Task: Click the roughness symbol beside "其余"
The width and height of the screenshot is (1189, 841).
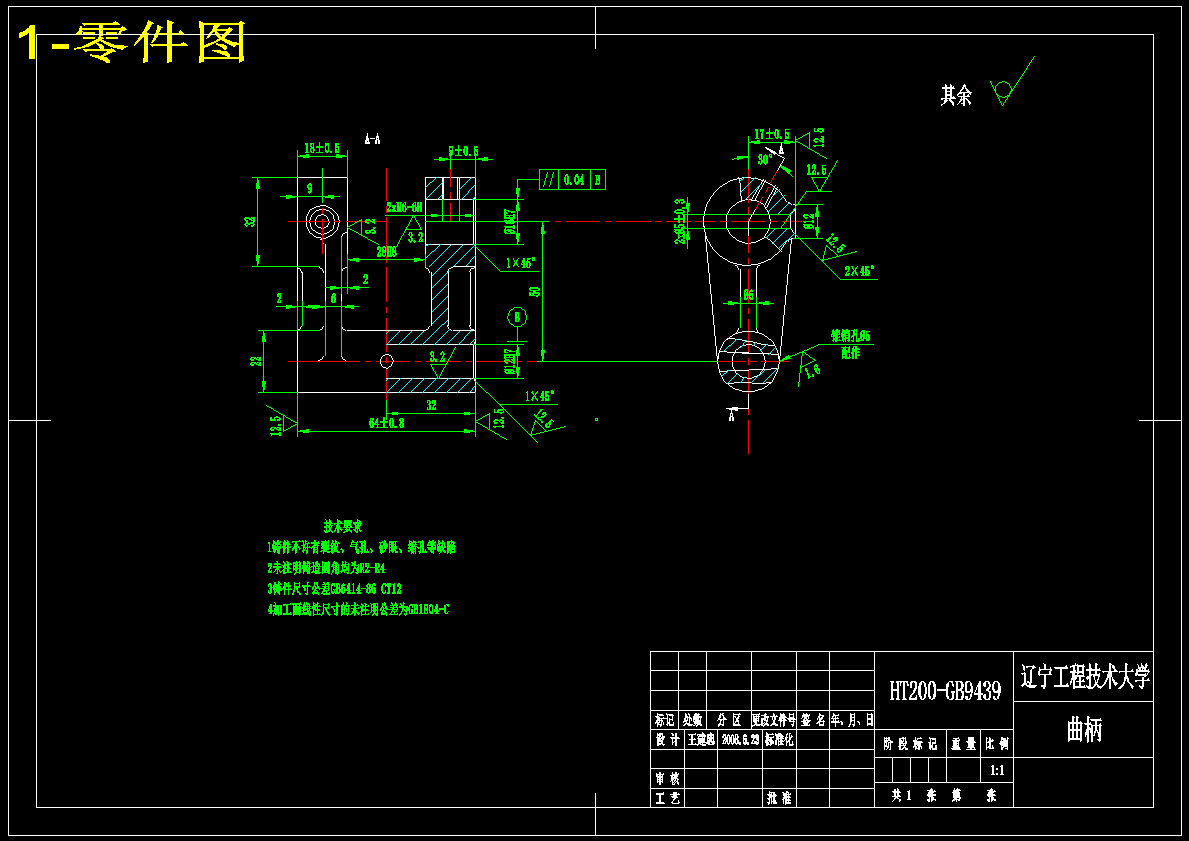Action: pyautogui.click(x=1012, y=82)
